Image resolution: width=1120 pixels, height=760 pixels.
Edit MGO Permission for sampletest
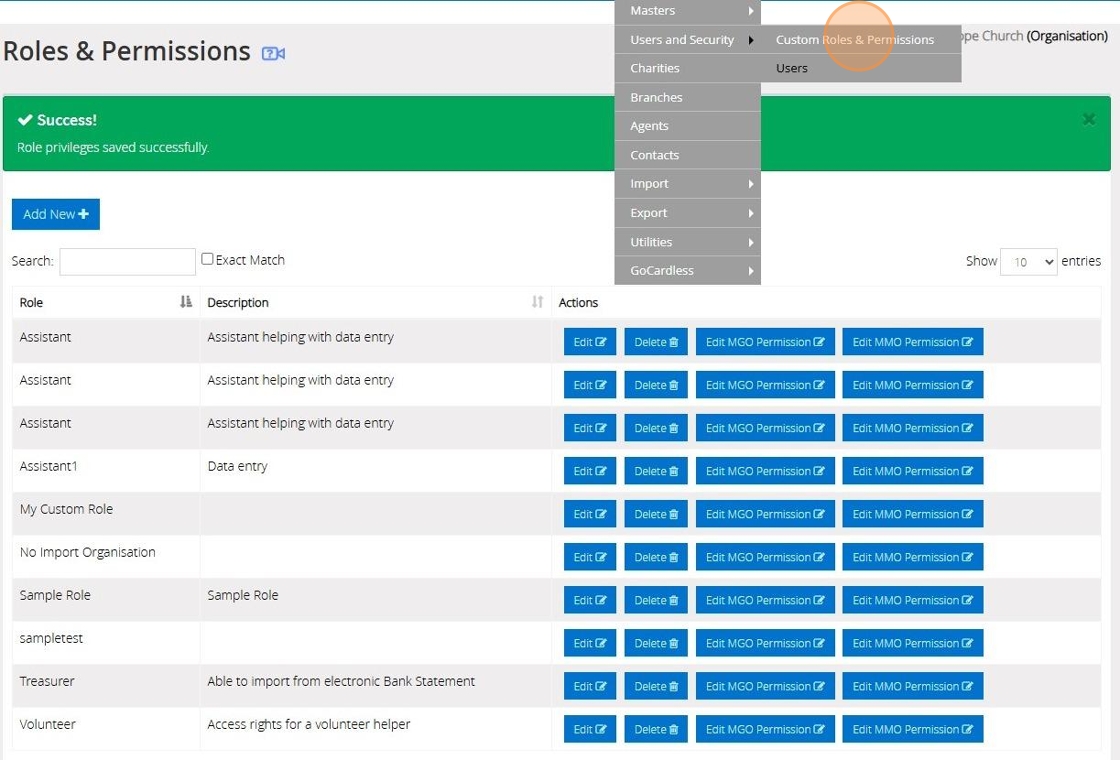[x=765, y=643]
